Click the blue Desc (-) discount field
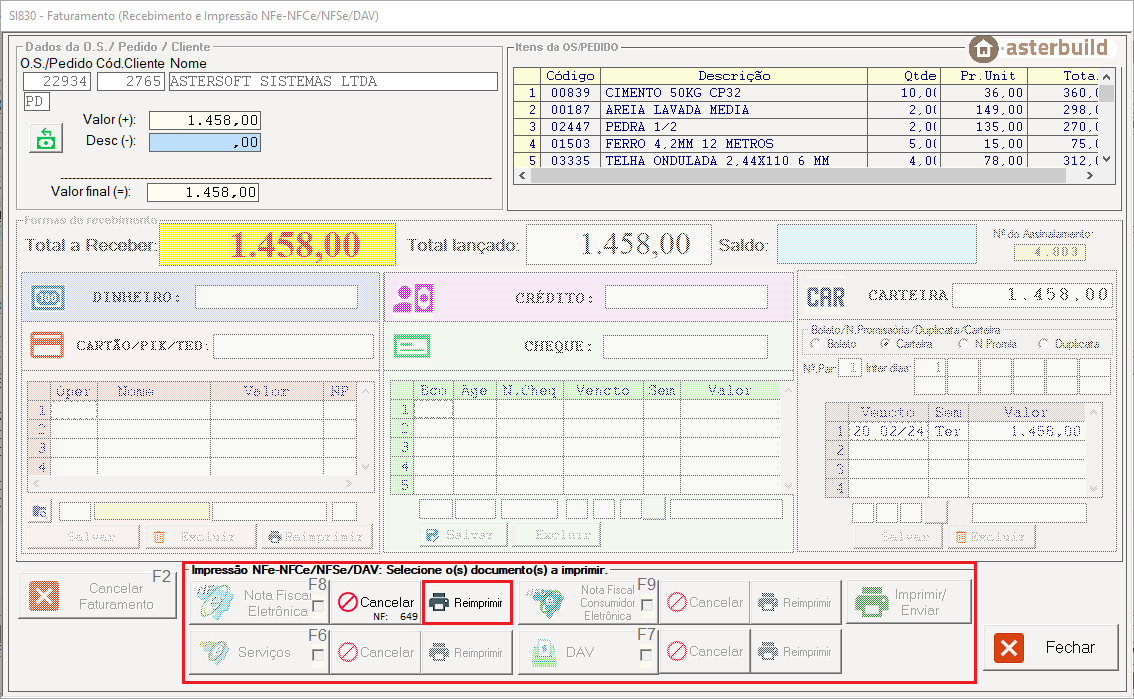 coord(204,142)
